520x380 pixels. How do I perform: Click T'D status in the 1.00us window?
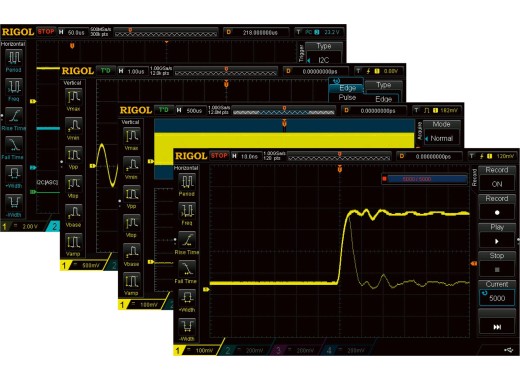tap(105, 71)
